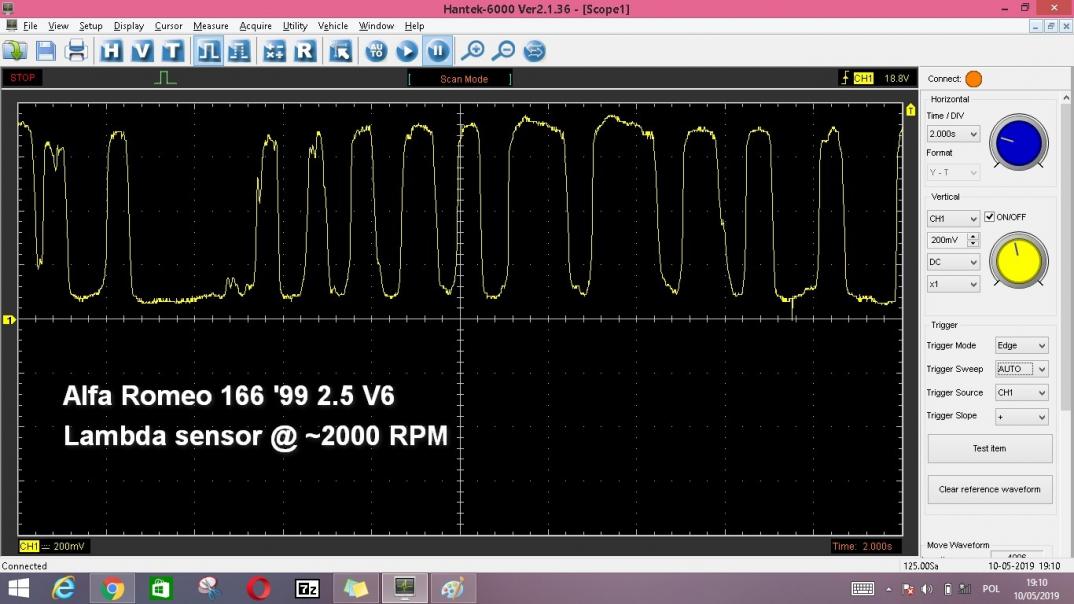1074x604 pixels.
Task: Click the Auto set (AUTO) round icon
Action: tap(376, 51)
